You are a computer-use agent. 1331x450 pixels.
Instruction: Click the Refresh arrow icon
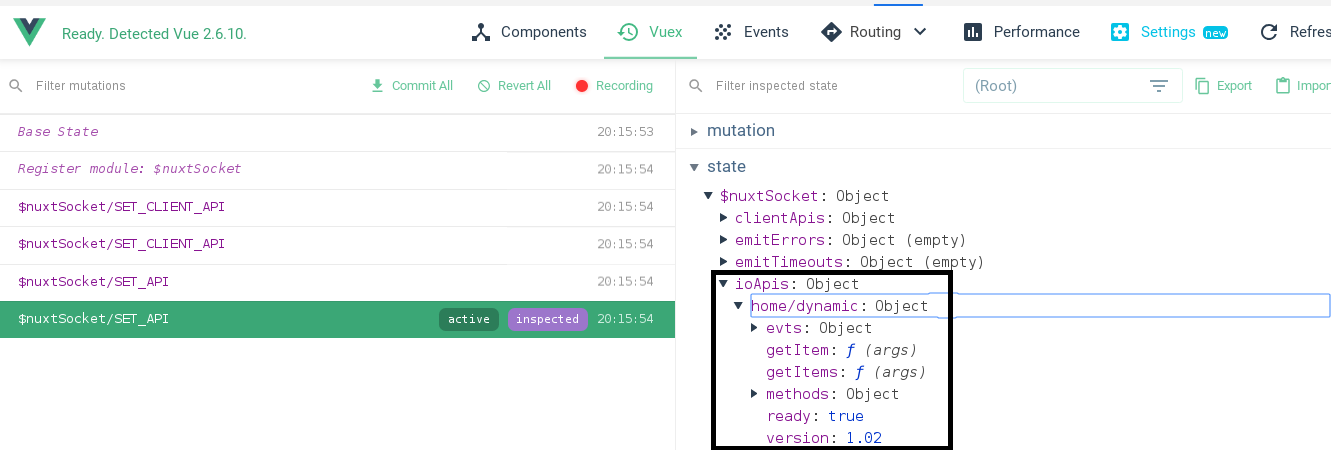(x=1269, y=32)
